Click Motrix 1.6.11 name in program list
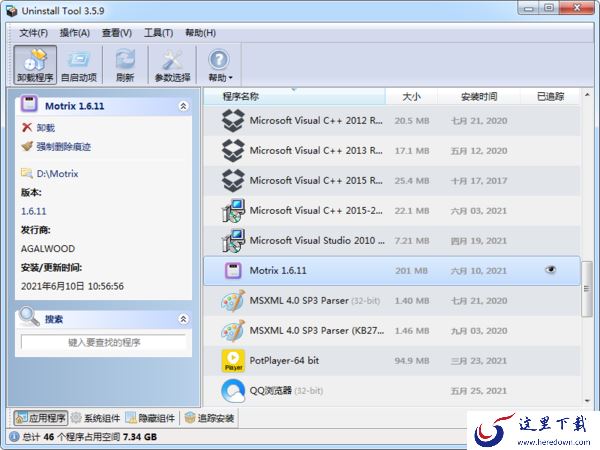The height and width of the screenshot is (450, 600). click(x=278, y=271)
